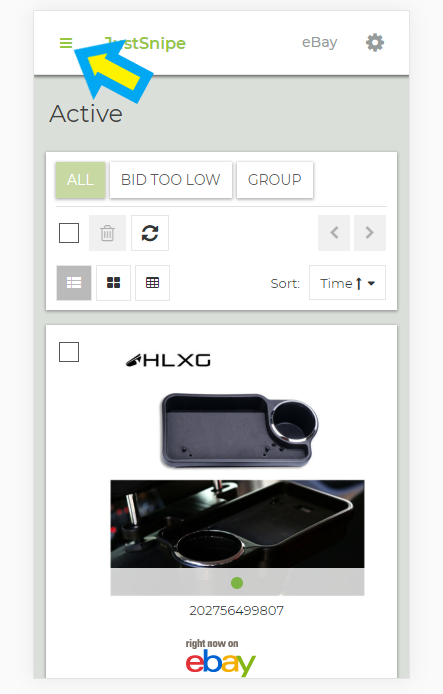Switch to table view layout
The image size is (443, 694).
click(152, 283)
